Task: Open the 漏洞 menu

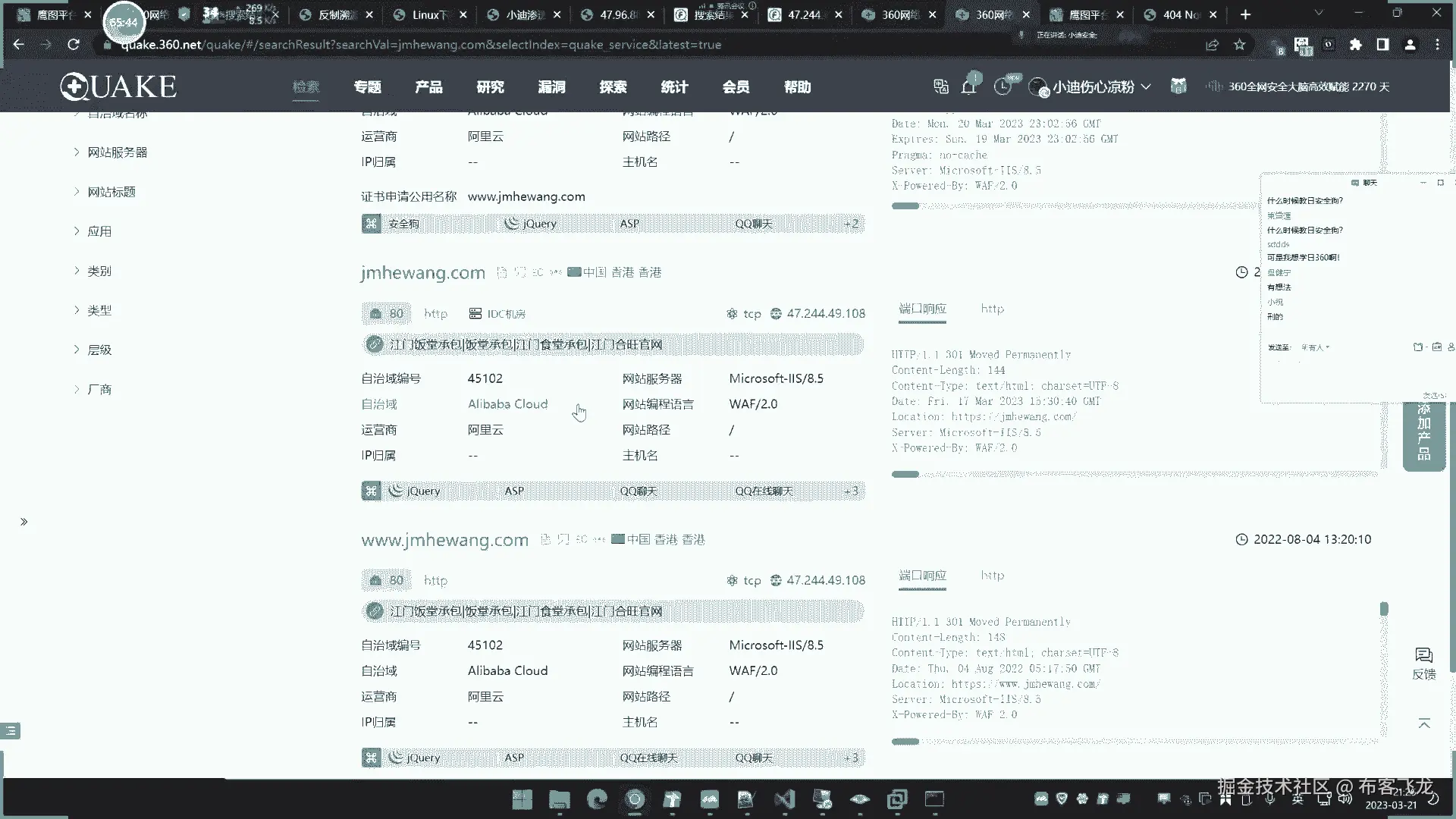Action: tap(551, 87)
